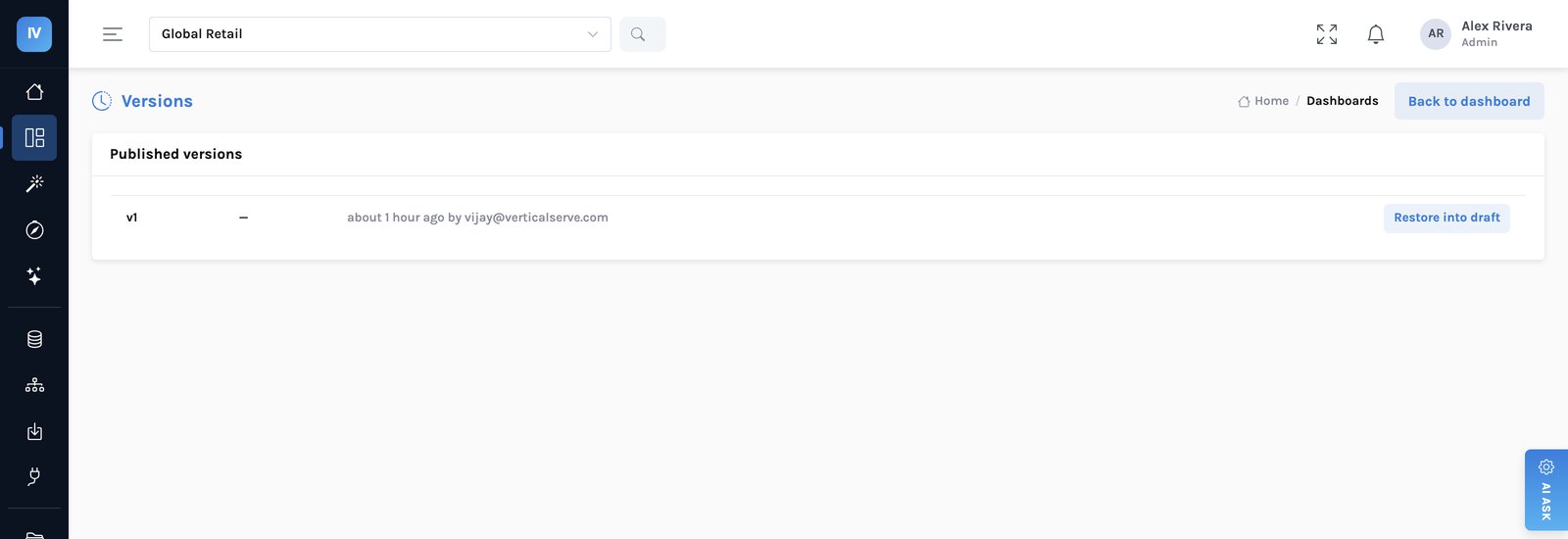Click the Versions clock icon

point(102,101)
